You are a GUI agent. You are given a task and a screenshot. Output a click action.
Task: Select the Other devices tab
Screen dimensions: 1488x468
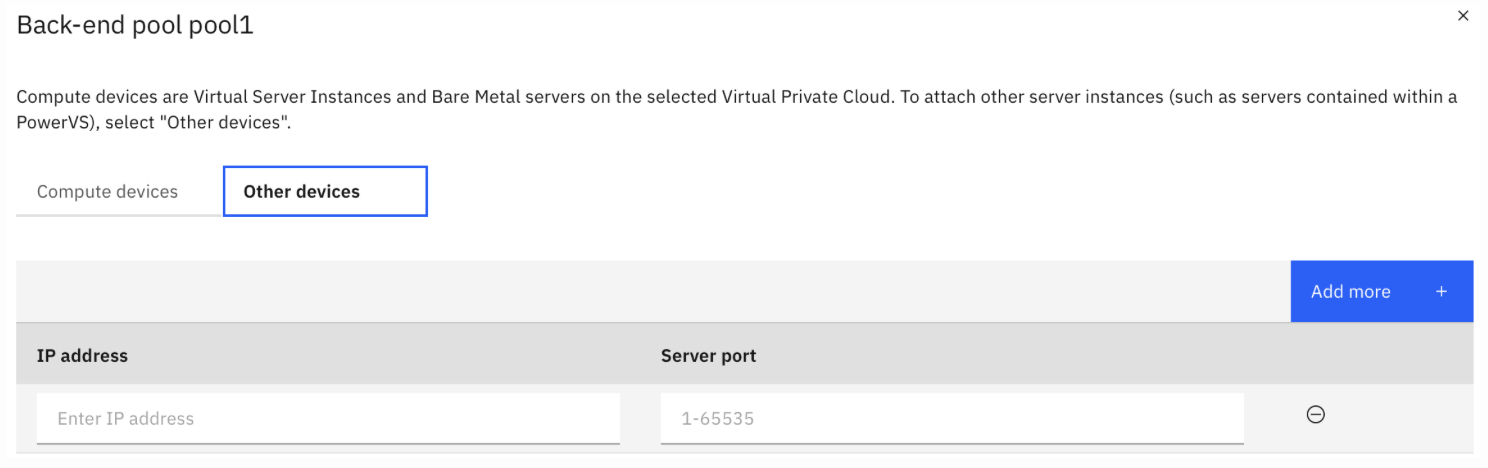click(x=324, y=191)
